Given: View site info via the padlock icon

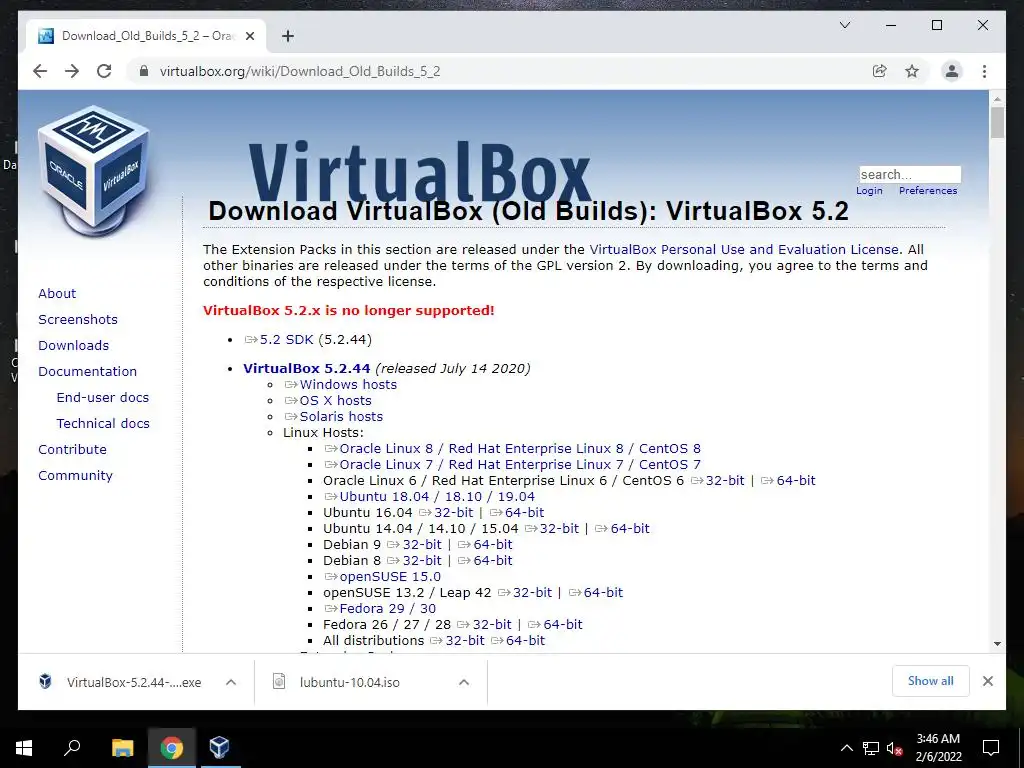Looking at the screenshot, I should click(144, 71).
